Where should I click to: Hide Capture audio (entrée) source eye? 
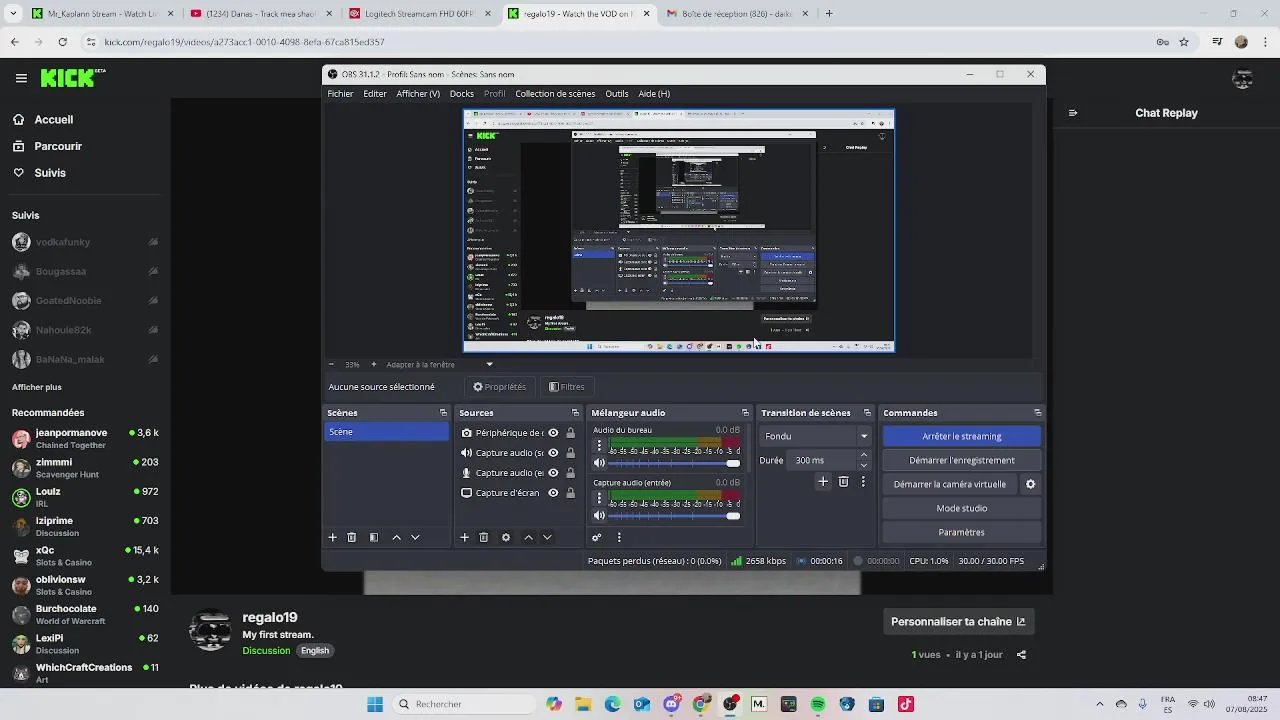tap(553, 473)
